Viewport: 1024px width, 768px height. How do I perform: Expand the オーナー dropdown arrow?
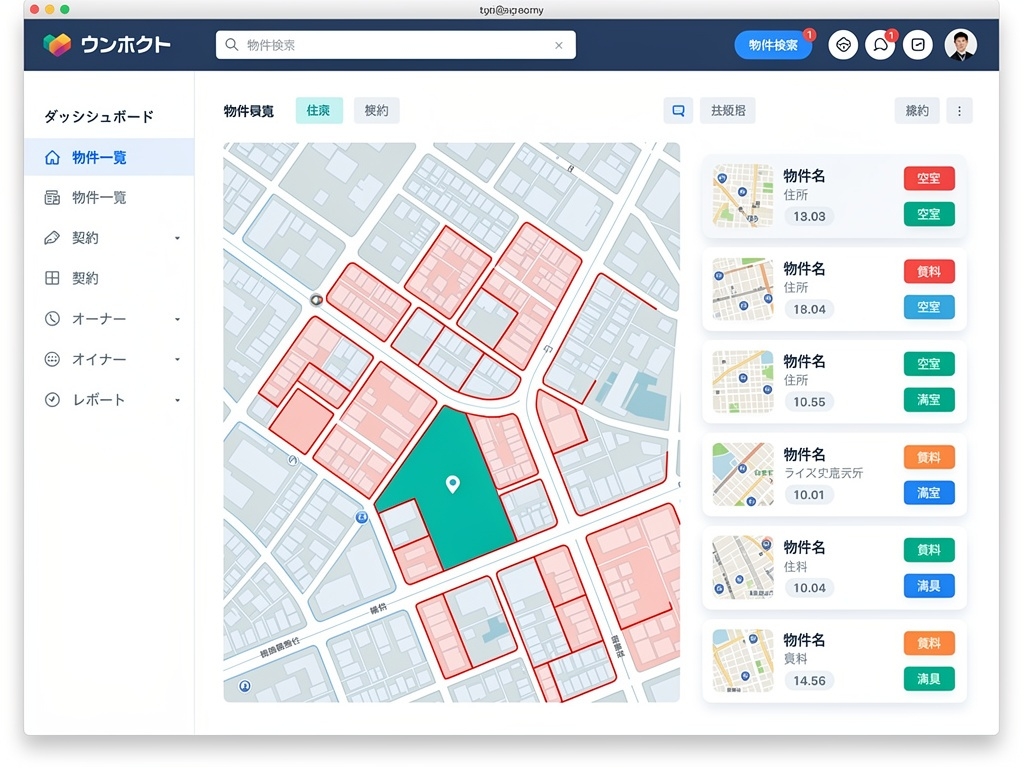(x=177, y=319)
